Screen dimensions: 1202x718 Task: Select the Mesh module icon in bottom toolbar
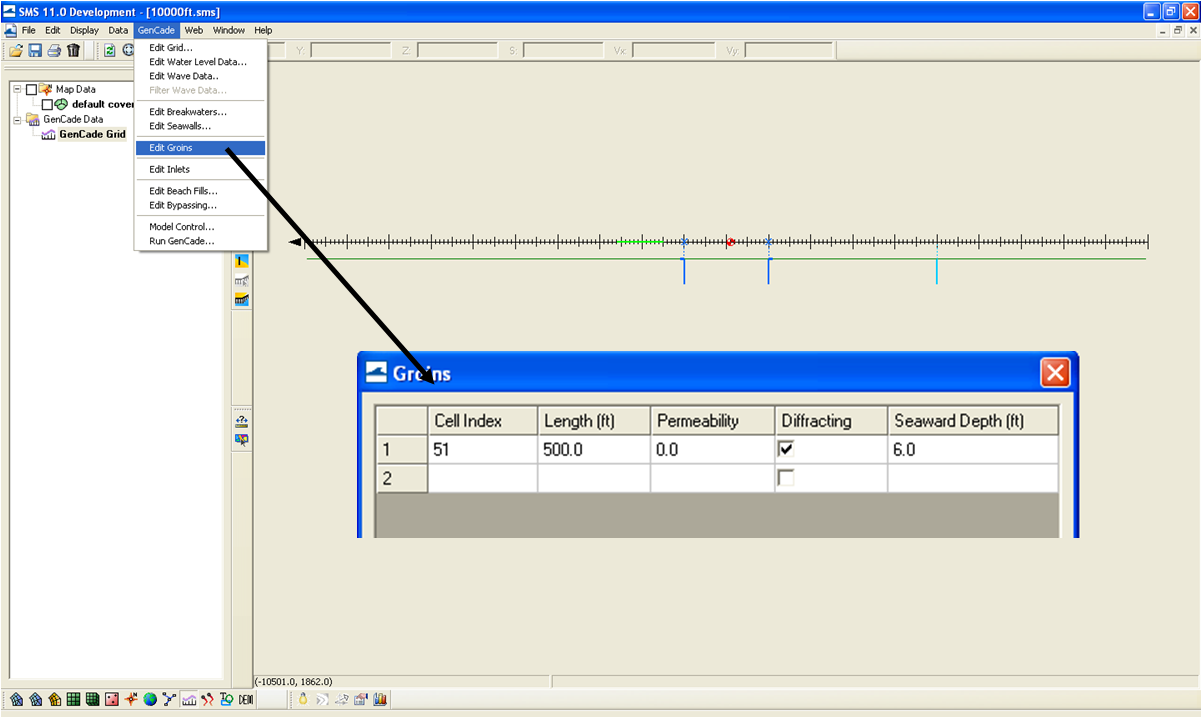tap(17, 700)
